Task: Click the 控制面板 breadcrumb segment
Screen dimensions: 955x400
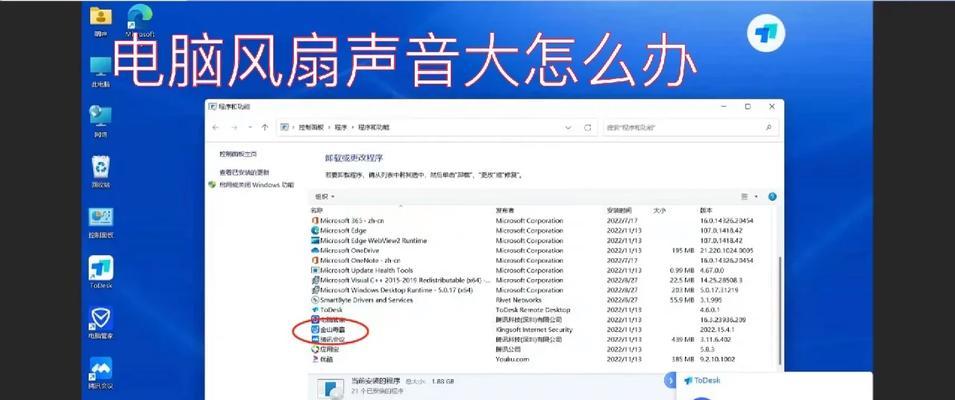Action: pos(311,127)
